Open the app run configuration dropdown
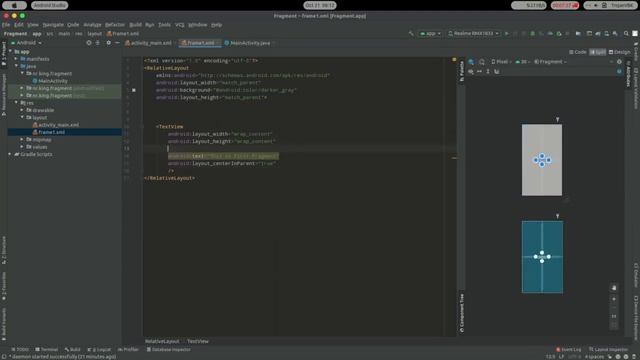This screenshot has width=640, height=360. point(431,33)
